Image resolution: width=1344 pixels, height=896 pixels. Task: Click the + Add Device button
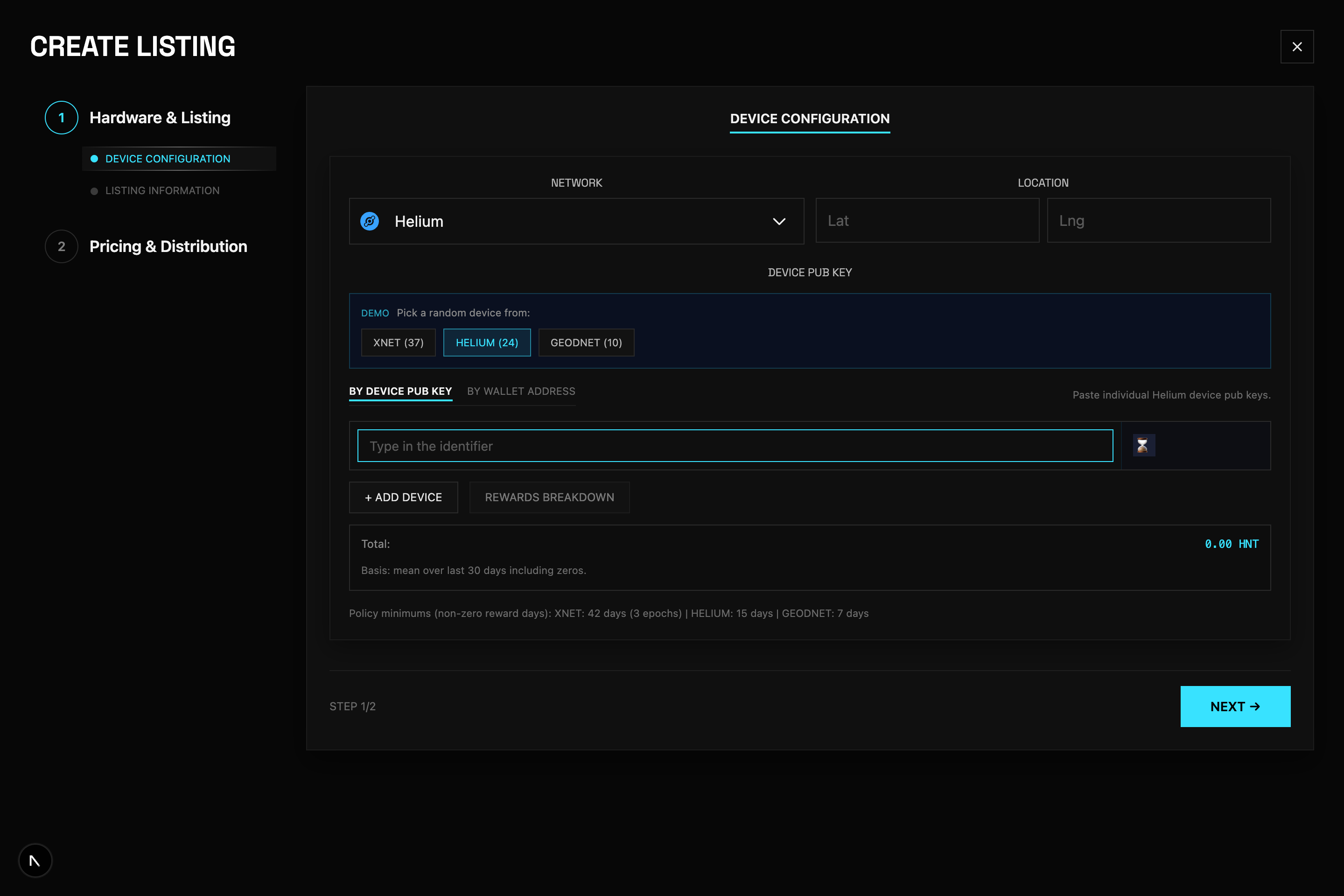[x=403, y=497]
